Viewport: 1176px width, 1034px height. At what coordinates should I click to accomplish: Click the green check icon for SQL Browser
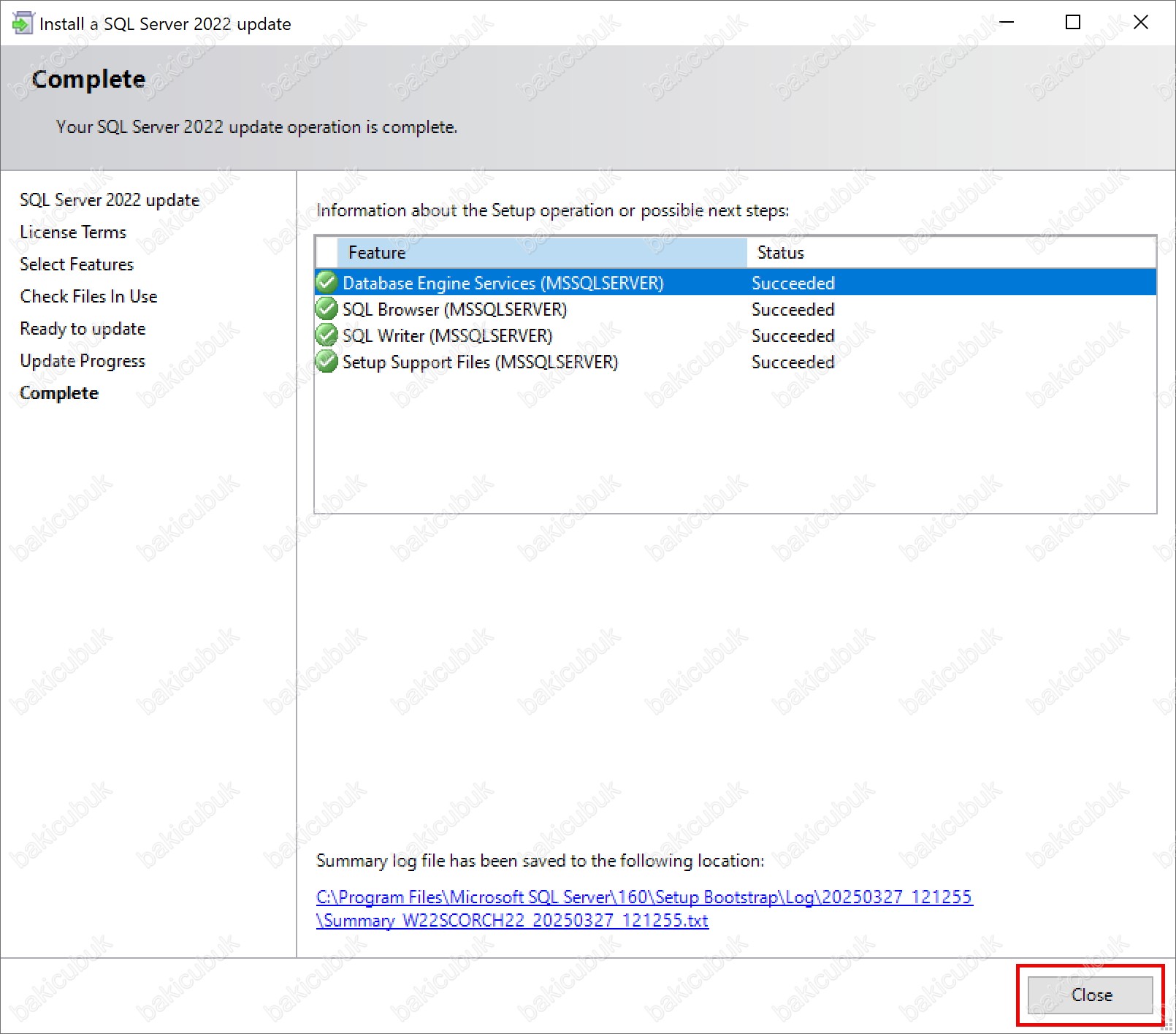[x=327, y=308]
